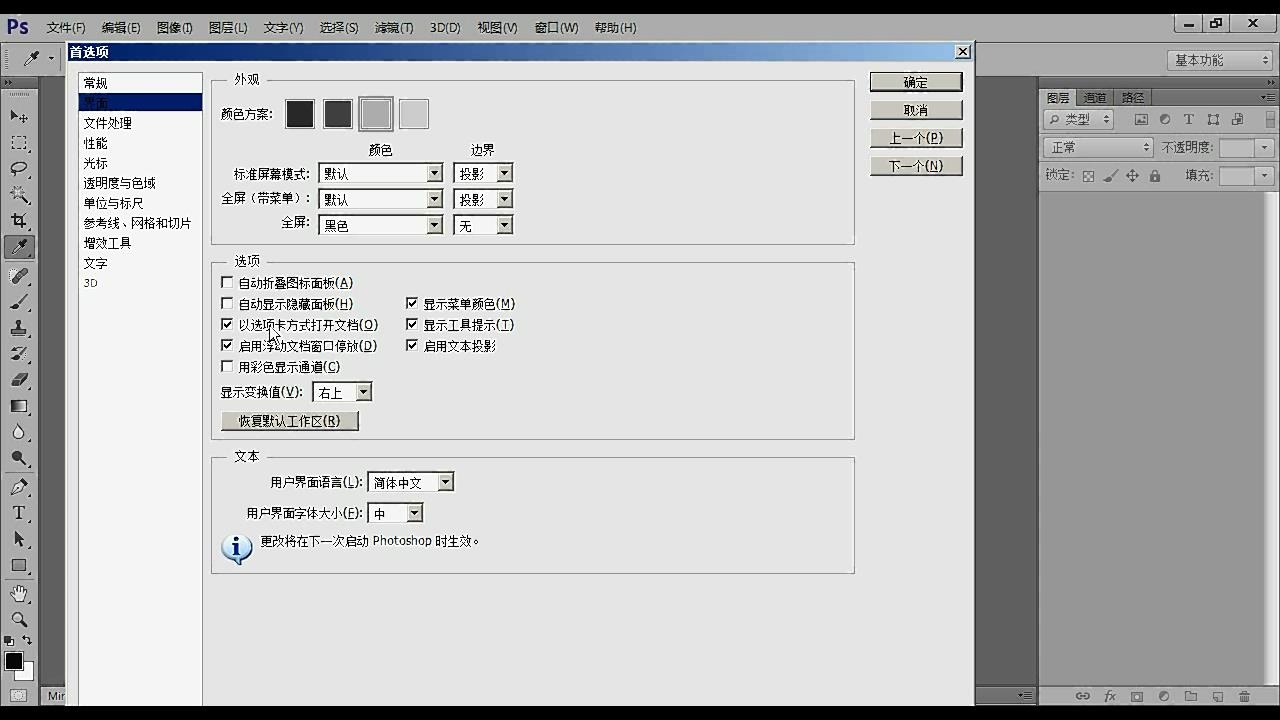Select the Eyedropper tool in the toolbox

[x=19, y=247]
